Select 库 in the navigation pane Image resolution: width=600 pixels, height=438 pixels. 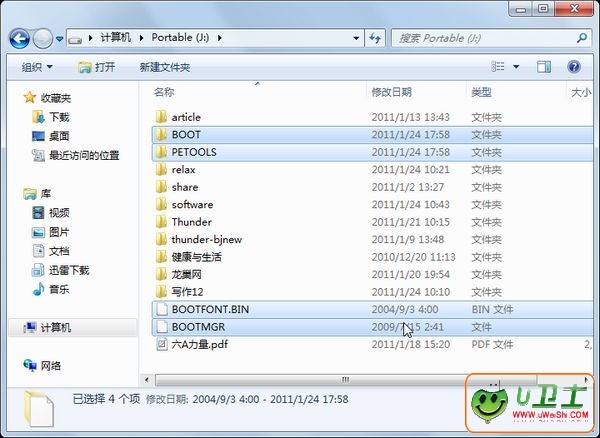[x=37, y=194]
